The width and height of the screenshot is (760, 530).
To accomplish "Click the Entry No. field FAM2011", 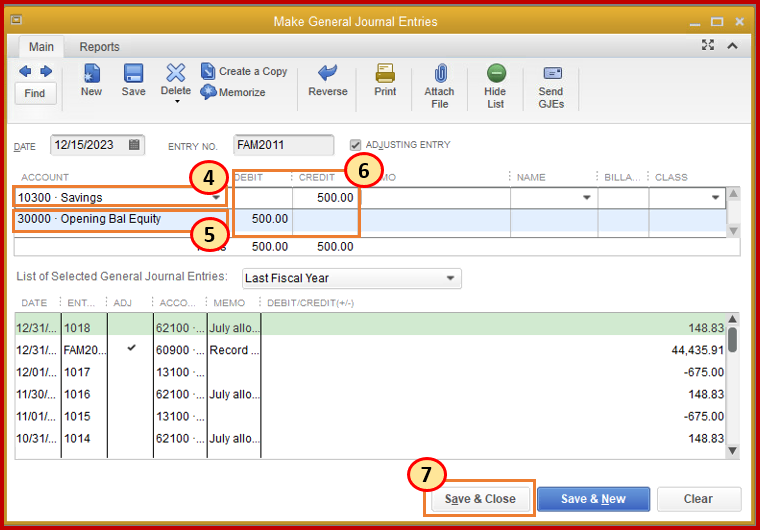I will [x=284, y=145].
